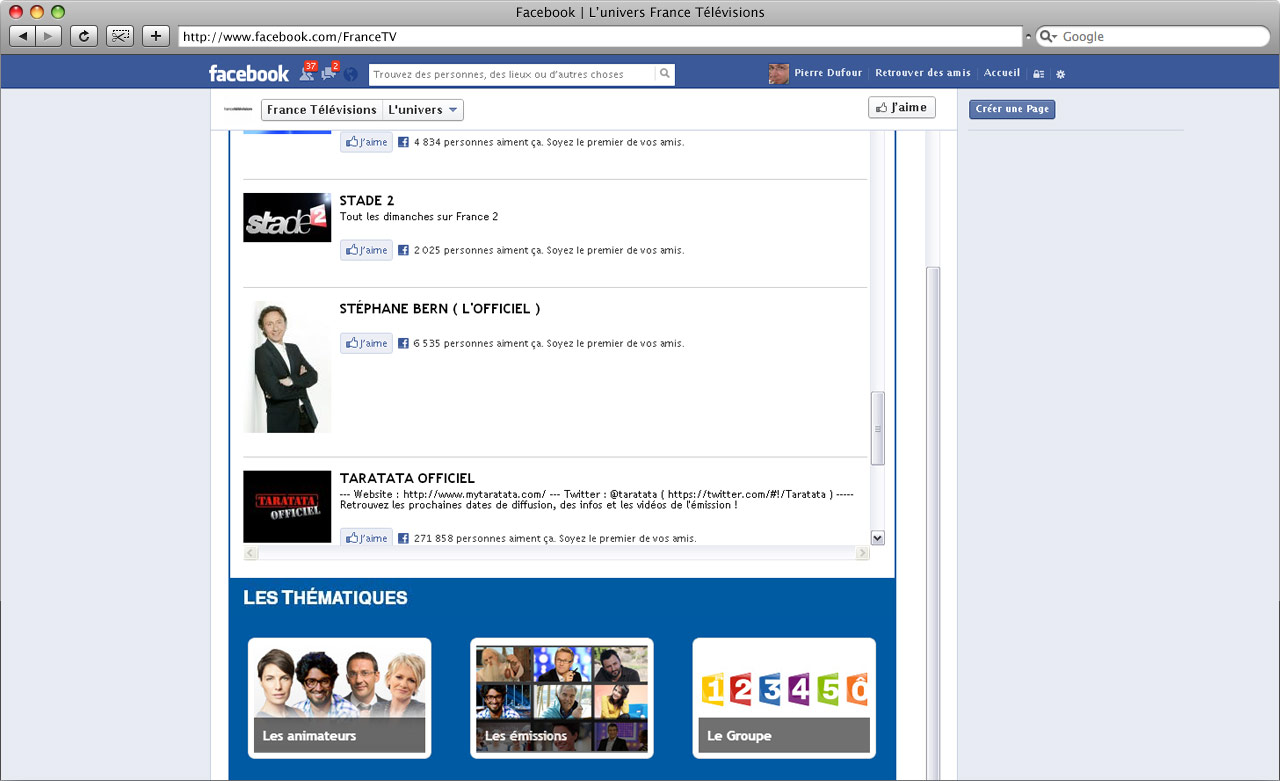
Task: Open STADE 2 title link
Action: pyautogui.click(x=367, y=201)
